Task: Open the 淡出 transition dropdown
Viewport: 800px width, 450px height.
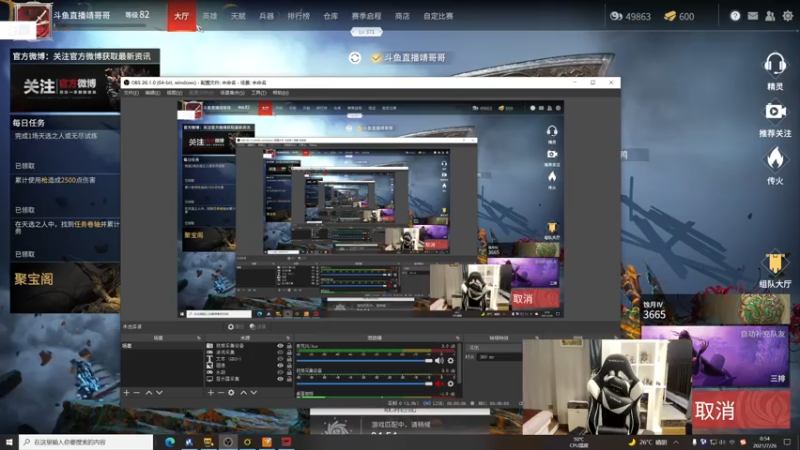Action: (x=495, y=347)
